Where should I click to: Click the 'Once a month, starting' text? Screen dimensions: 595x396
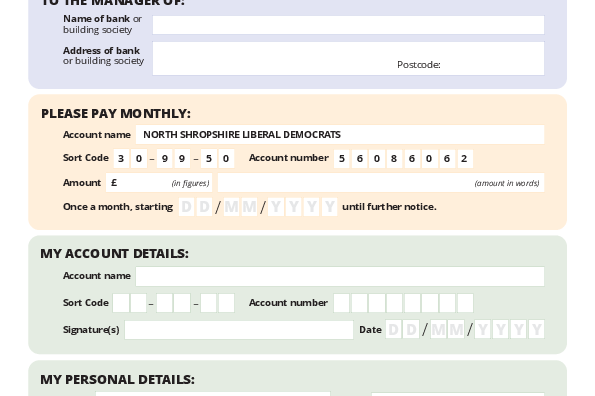click(118, 207)
